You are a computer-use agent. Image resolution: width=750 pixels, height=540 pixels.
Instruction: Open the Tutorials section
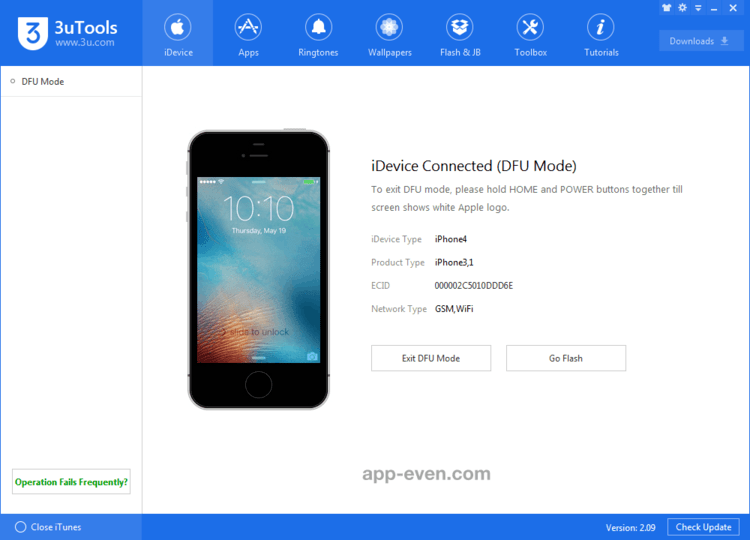pos(601,33)
